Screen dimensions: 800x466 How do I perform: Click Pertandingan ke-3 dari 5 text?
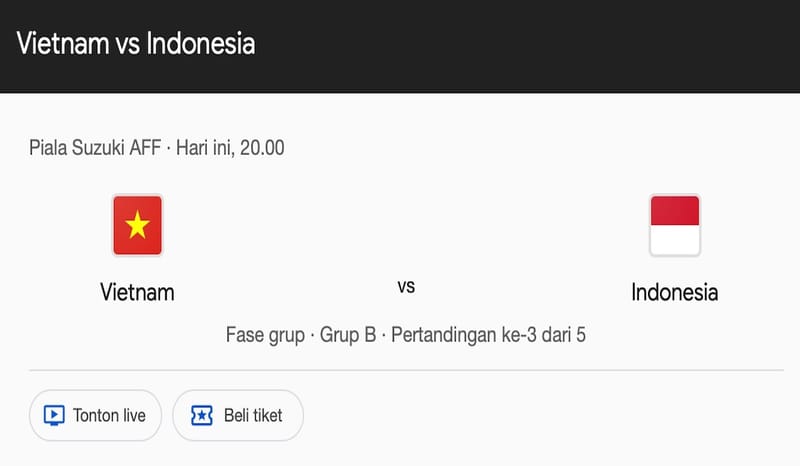[x=488, y=334]
